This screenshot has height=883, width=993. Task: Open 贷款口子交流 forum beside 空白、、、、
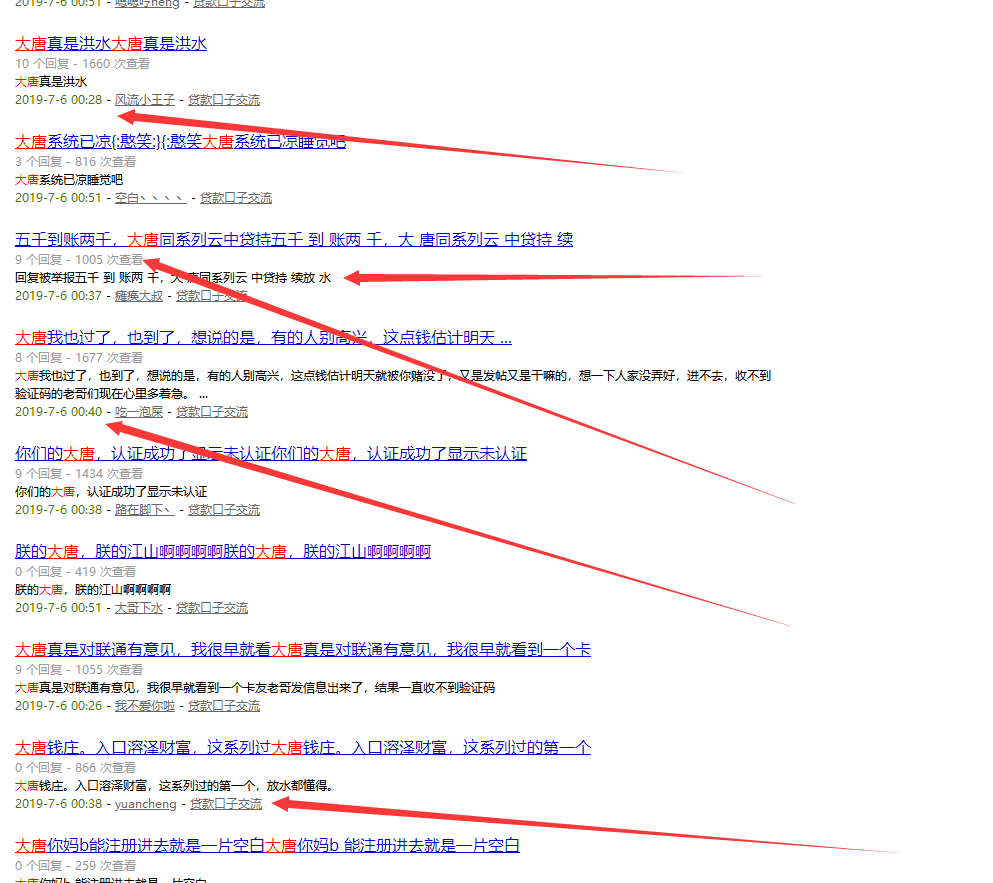click(236, 198)
